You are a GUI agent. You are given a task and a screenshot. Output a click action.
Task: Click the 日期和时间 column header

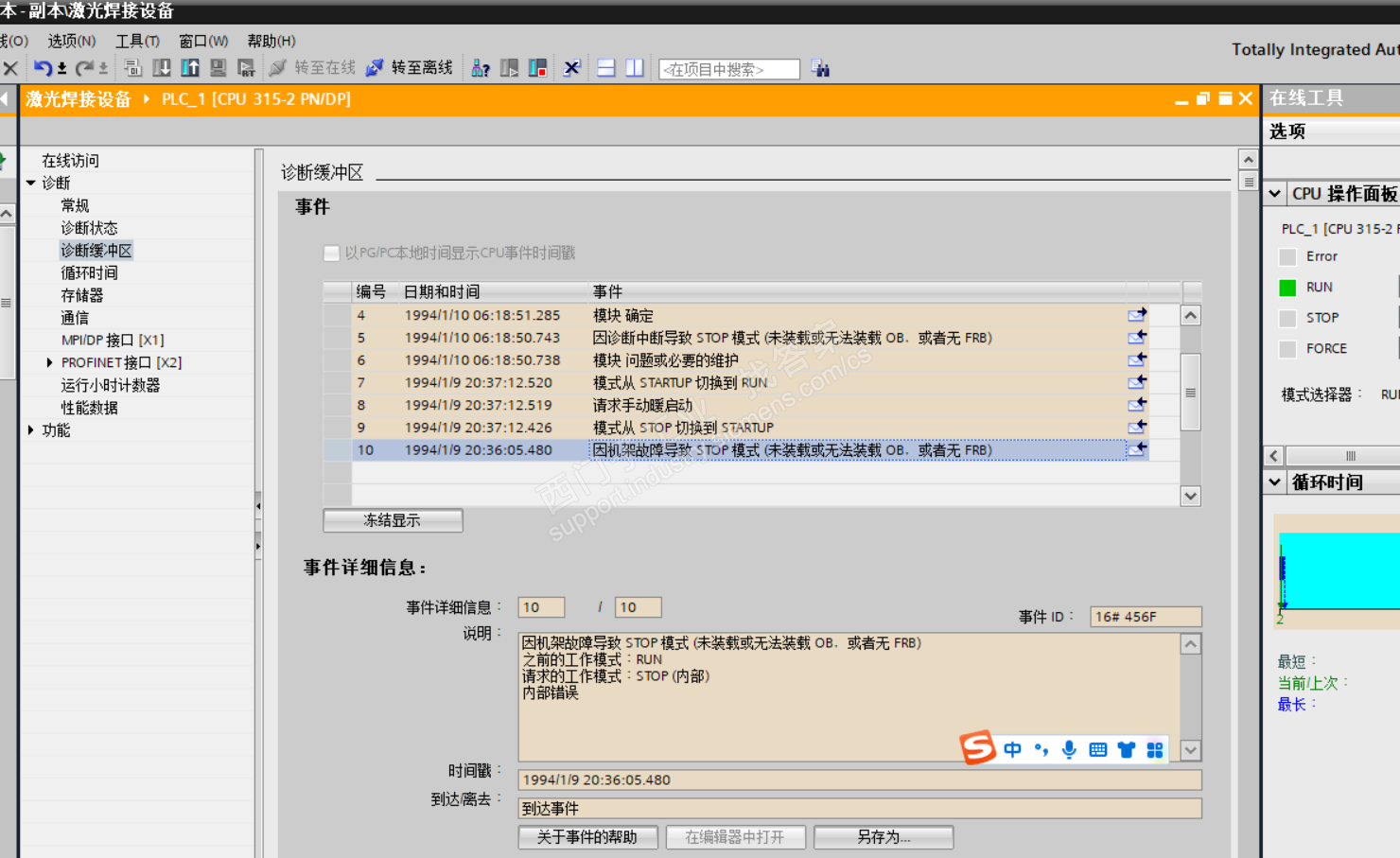tap(442, 291)
